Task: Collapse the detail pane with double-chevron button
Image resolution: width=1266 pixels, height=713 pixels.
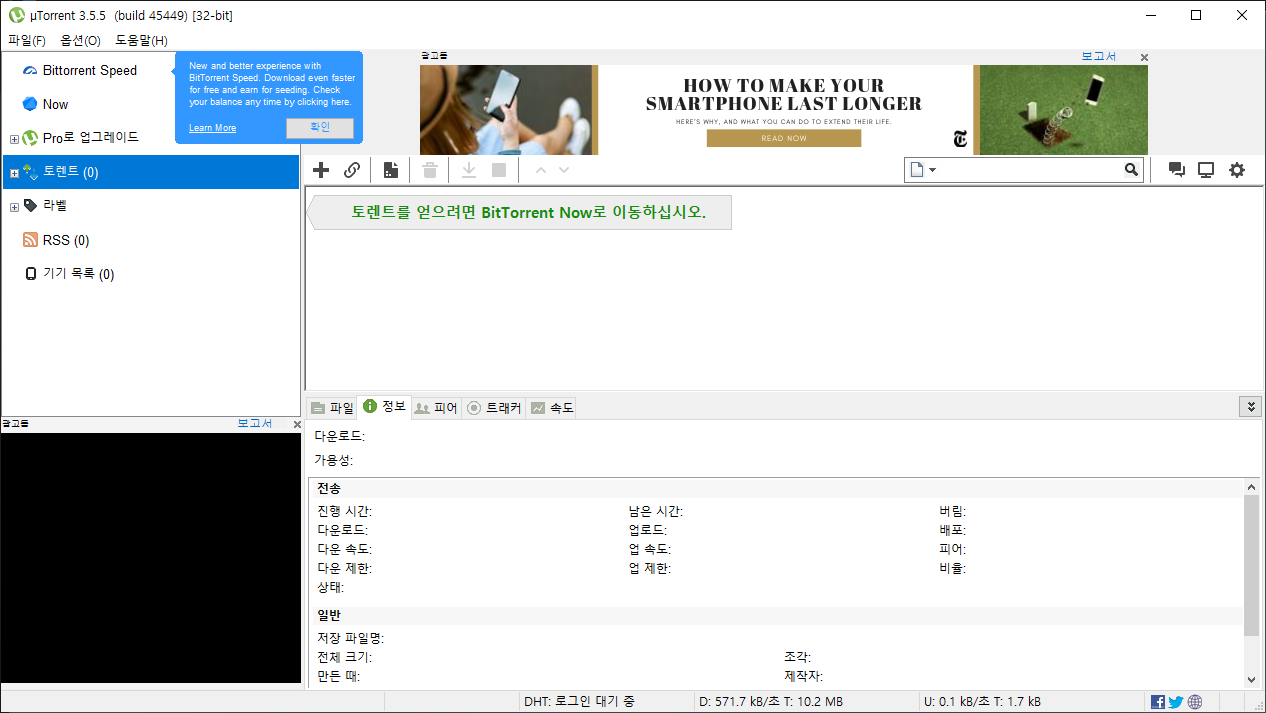Action: click(1250, 406)
